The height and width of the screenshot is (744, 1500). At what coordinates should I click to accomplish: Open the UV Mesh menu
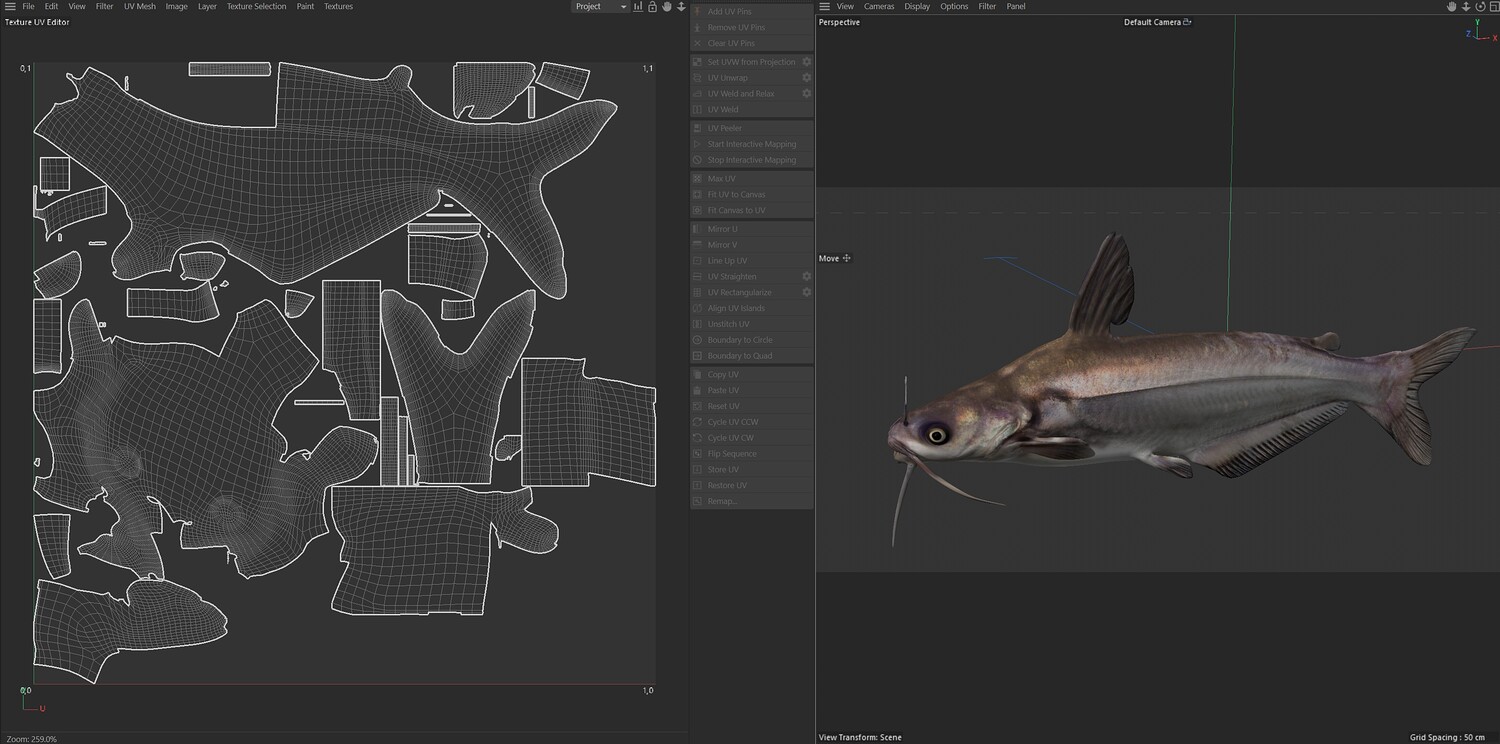(x=139, y=7)
